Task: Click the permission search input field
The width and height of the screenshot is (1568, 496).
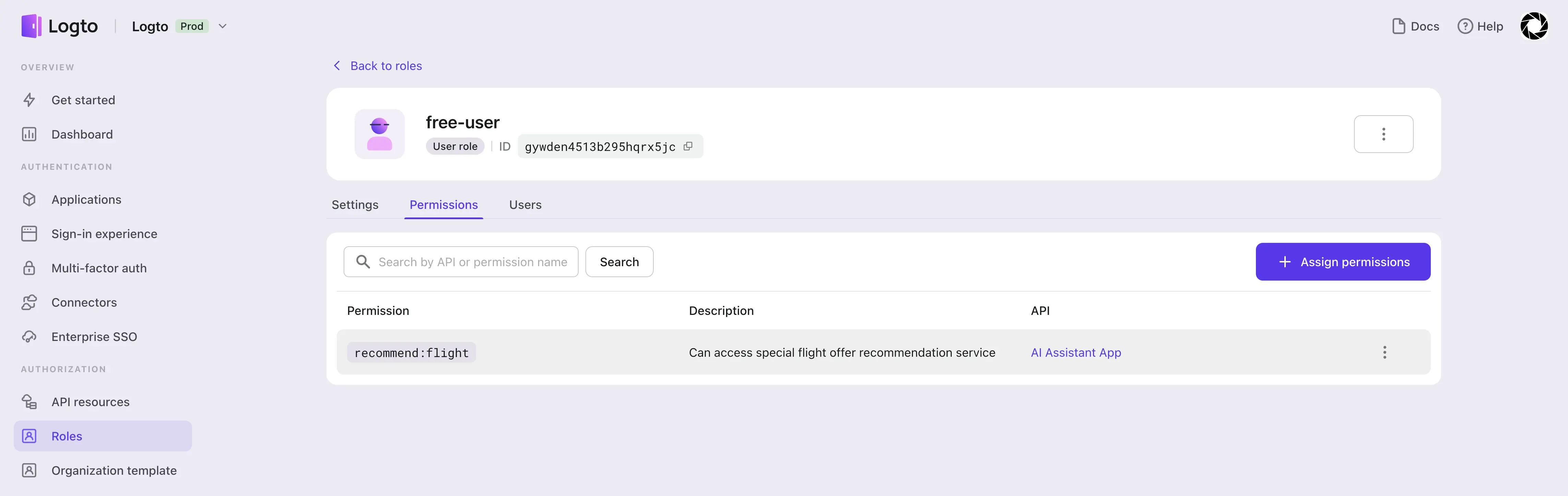Action: pyautogui.click(x=472, y=262)
